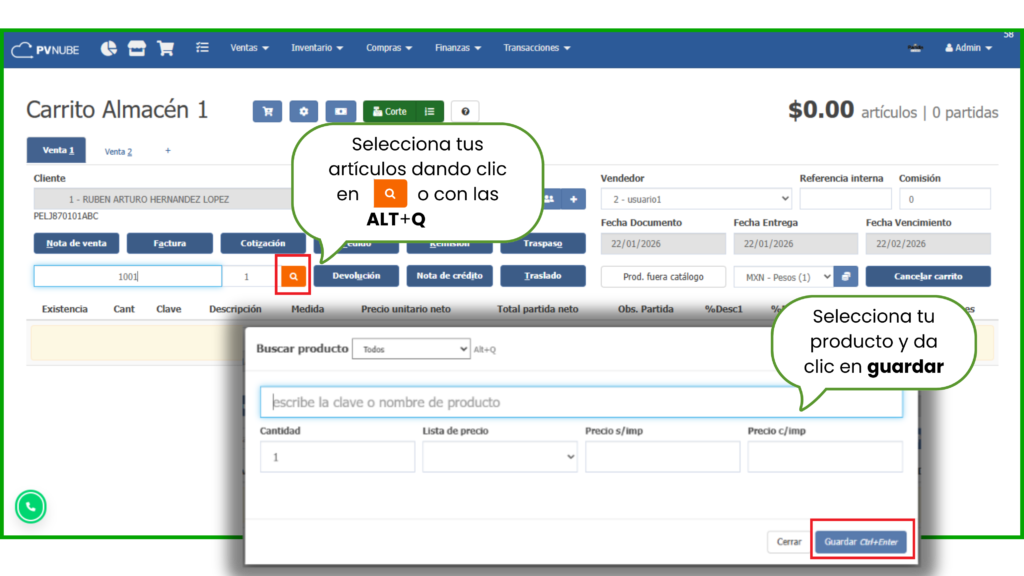The width and height of the screenshot is (1024, 576).
Task: Click the cash money icon button
Action: 341,112
